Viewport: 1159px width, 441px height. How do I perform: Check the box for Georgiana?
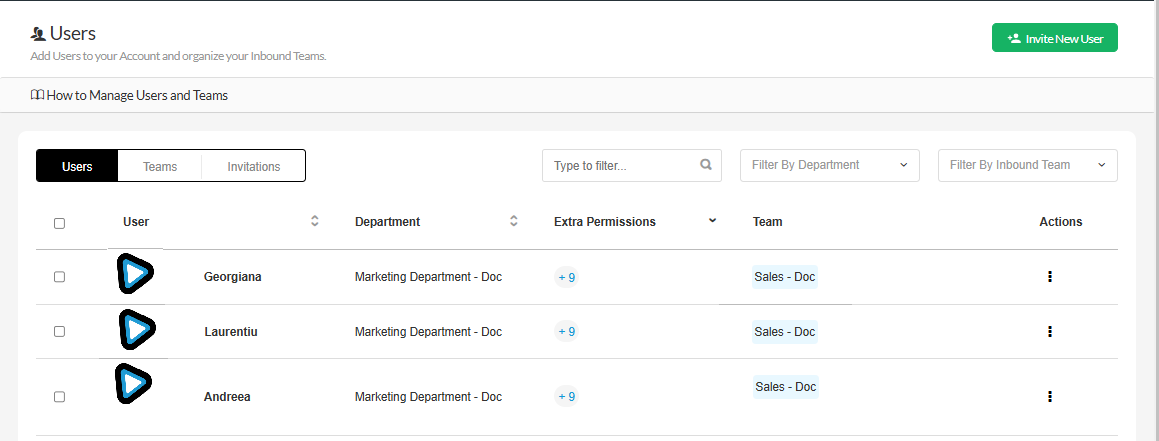tap(59, 277)
